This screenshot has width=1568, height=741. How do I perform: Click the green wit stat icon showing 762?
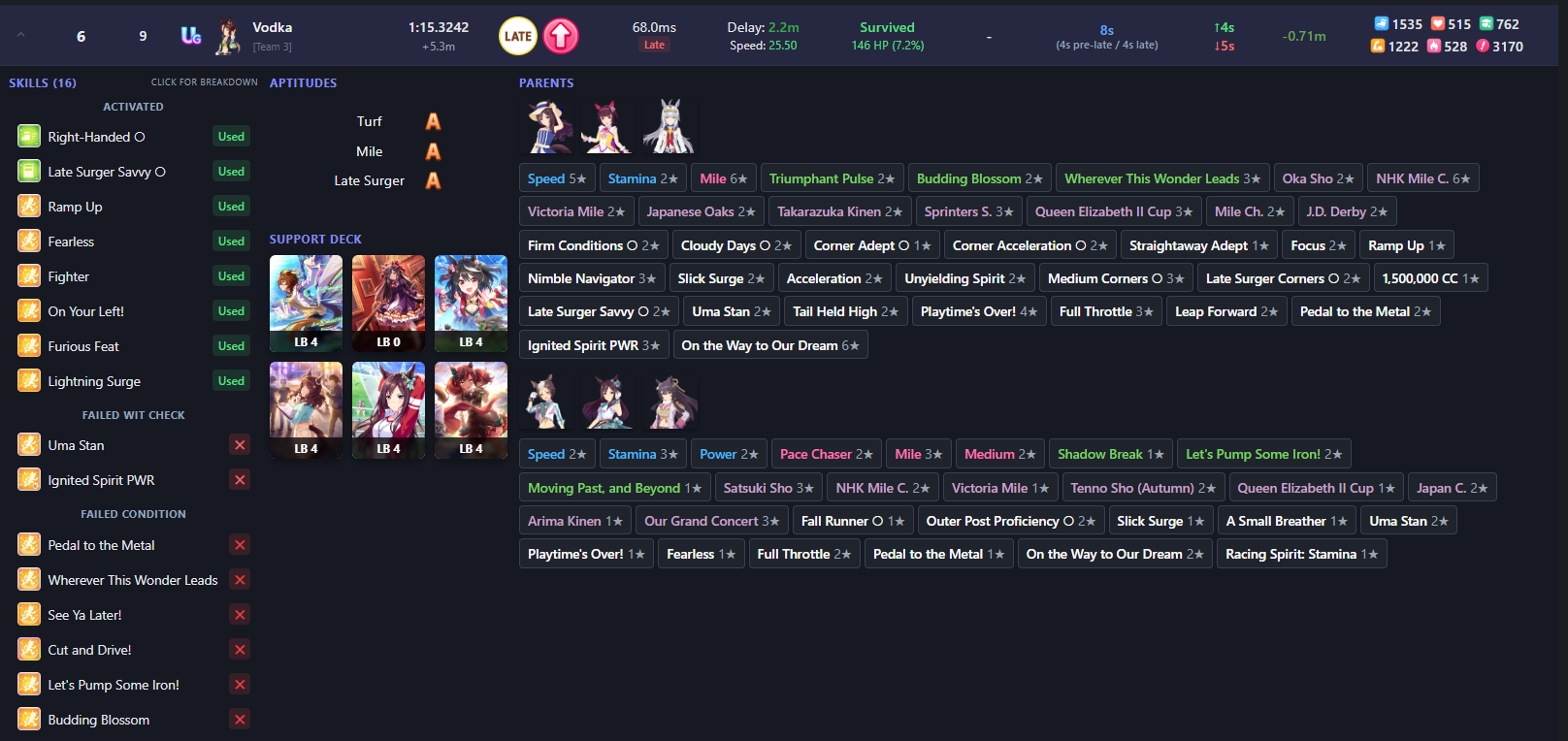click(x=1486, y=24)
